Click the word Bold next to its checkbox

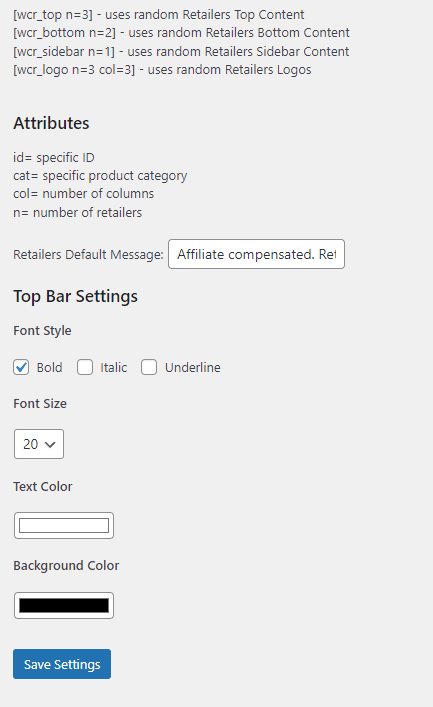pyautogui.click(x=50, y=367)
